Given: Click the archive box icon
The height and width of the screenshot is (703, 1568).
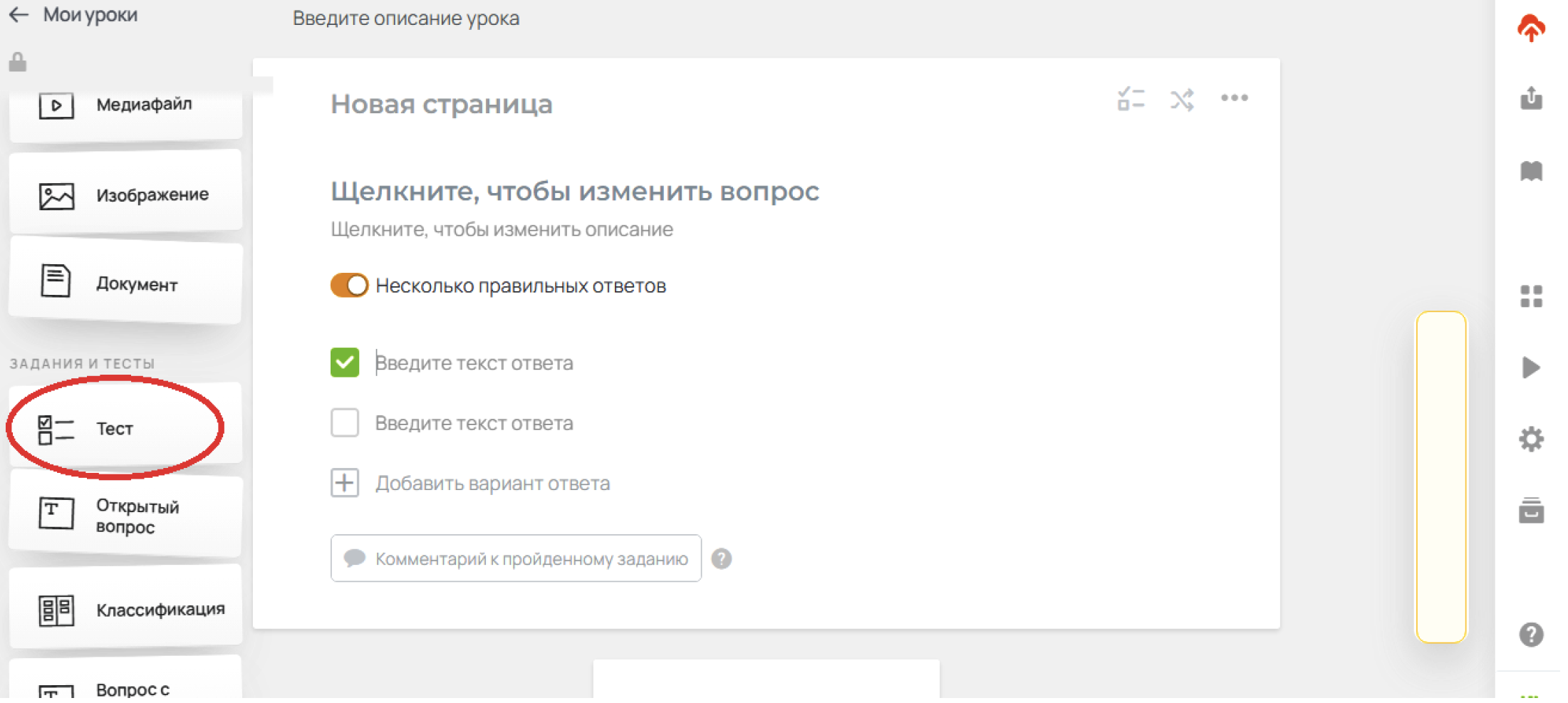Looking at the screenshot, I should tap(1531, 510).
